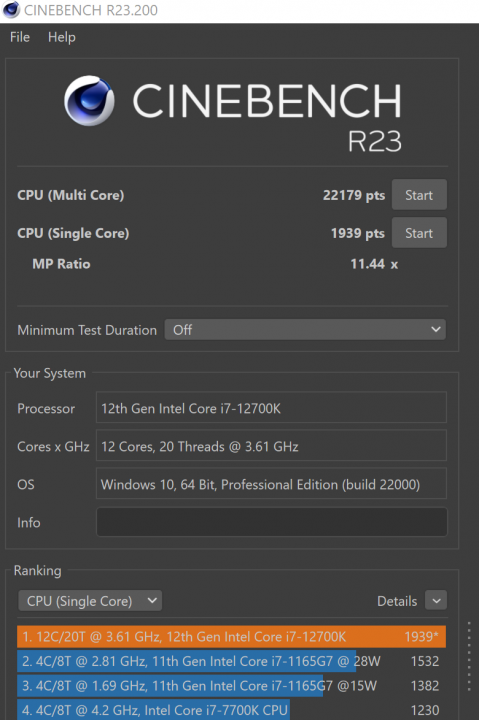Screen dimensions: 479x720
Task: Select the ranking row for i7-1165G7 @15W
Action: pyautogui.click(x=231, y=686)
